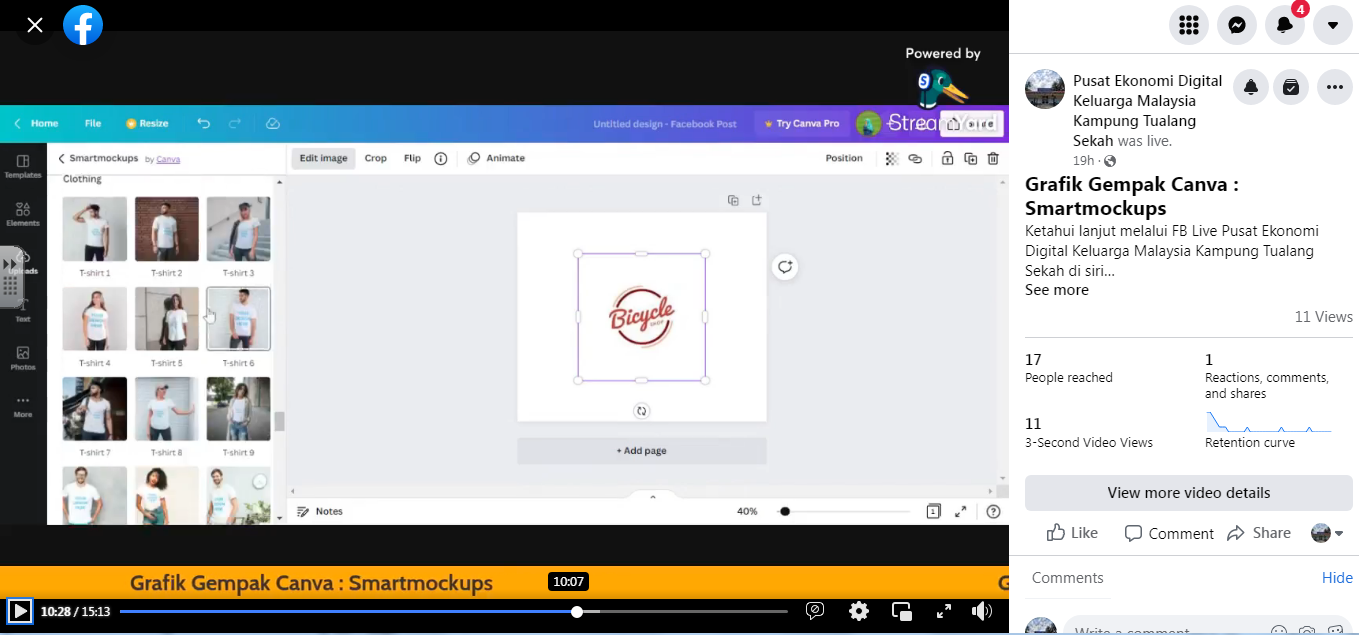Click View more video details
Image resolution: width=1359 pixels, height=635 pixels.
(1189, 493)
